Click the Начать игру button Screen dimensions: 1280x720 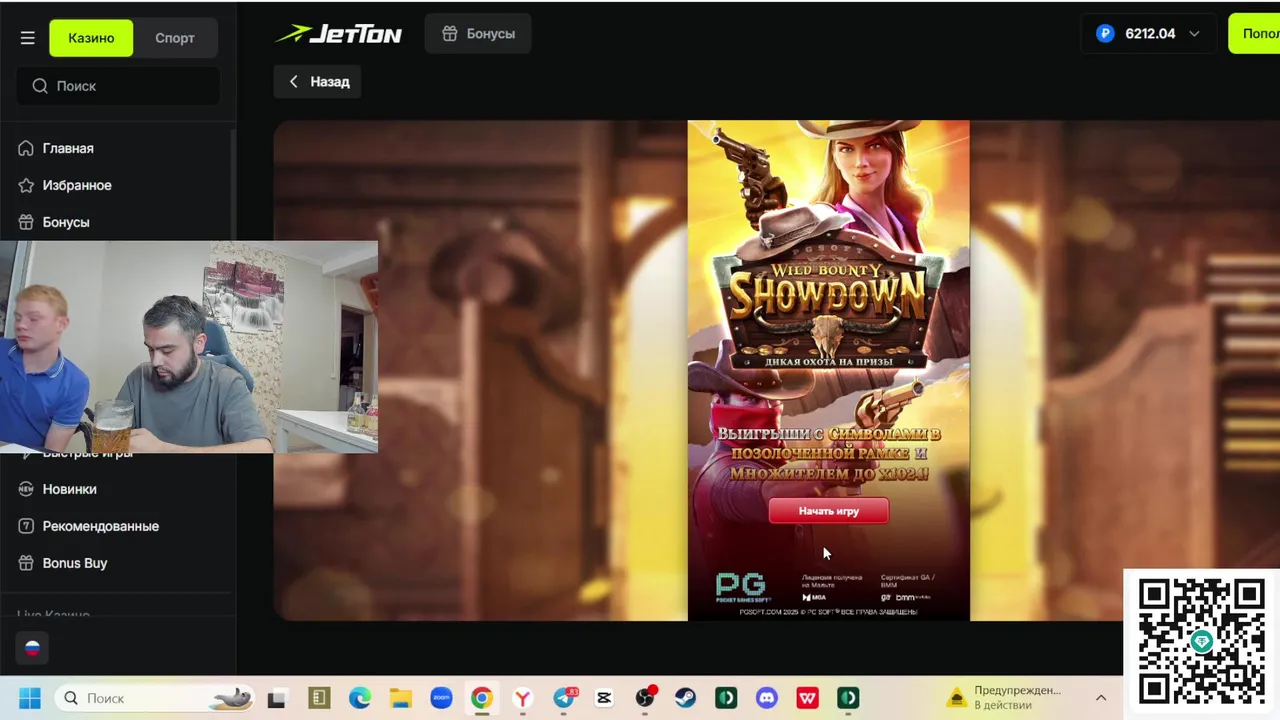pyautogui.click(x=828, y=511)
